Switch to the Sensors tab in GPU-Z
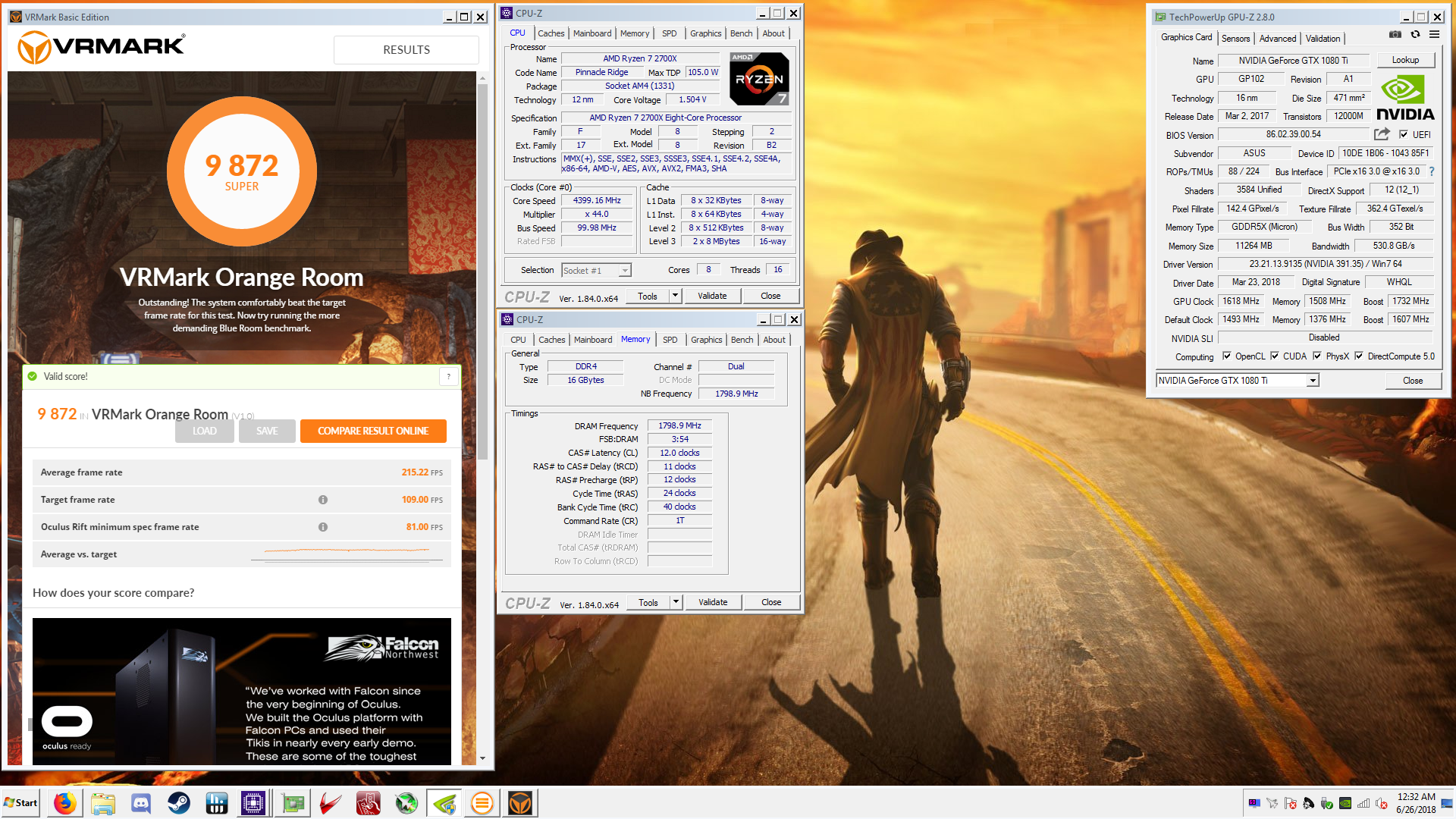1456x819 pixels. [1235, 39]
